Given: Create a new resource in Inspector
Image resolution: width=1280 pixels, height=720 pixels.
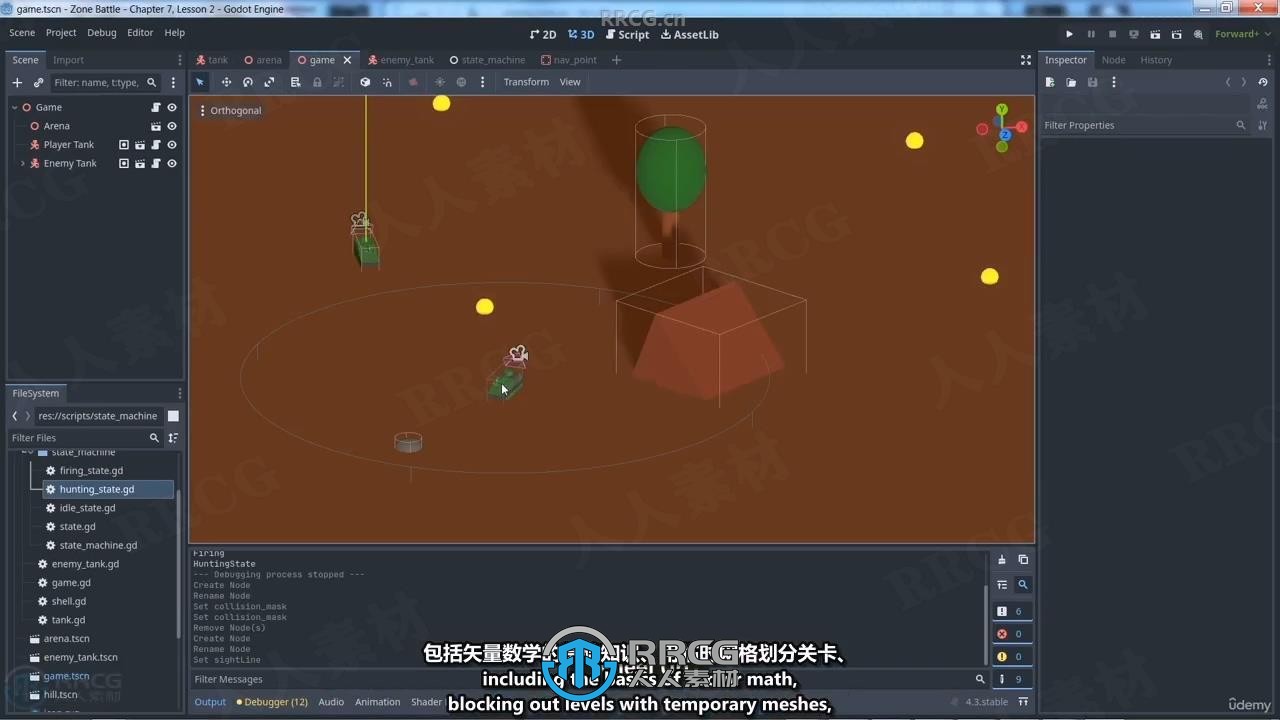Looking at the screenshot, I should [1050, 83].
